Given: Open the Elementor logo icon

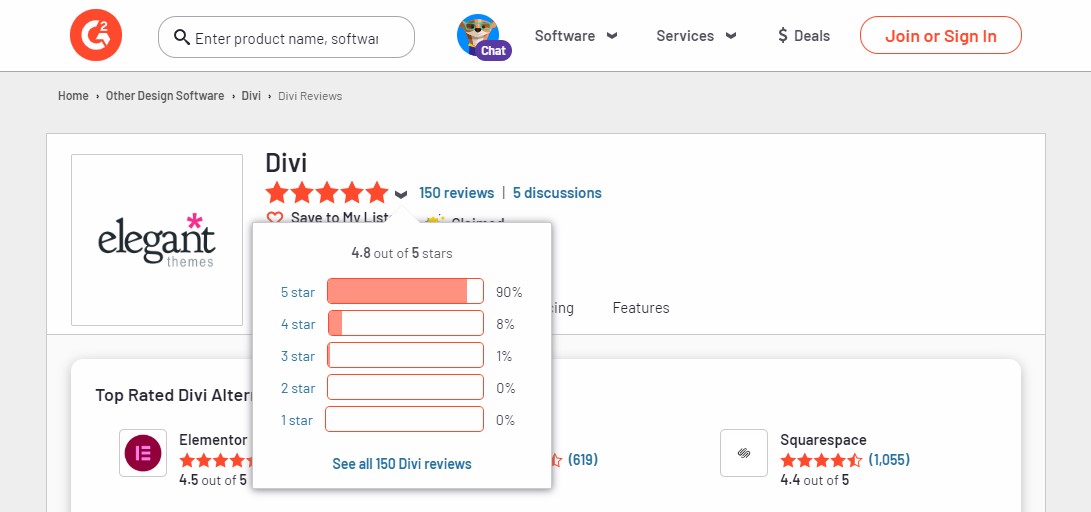Looking at the screenshot, I should [143, 453].
